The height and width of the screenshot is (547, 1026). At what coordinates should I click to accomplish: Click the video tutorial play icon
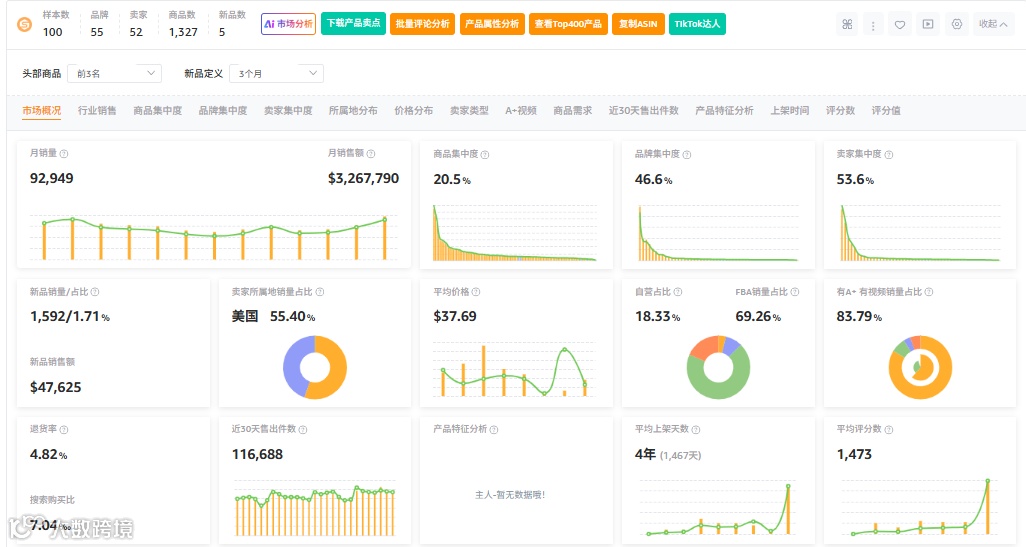click(928, 24)
